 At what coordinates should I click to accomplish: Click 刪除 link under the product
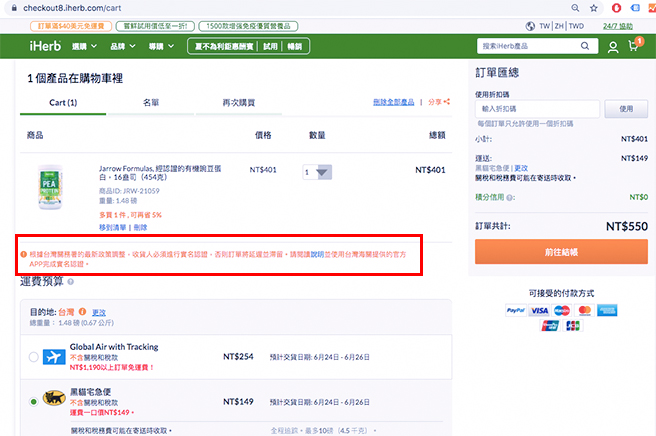click(140, 228)
